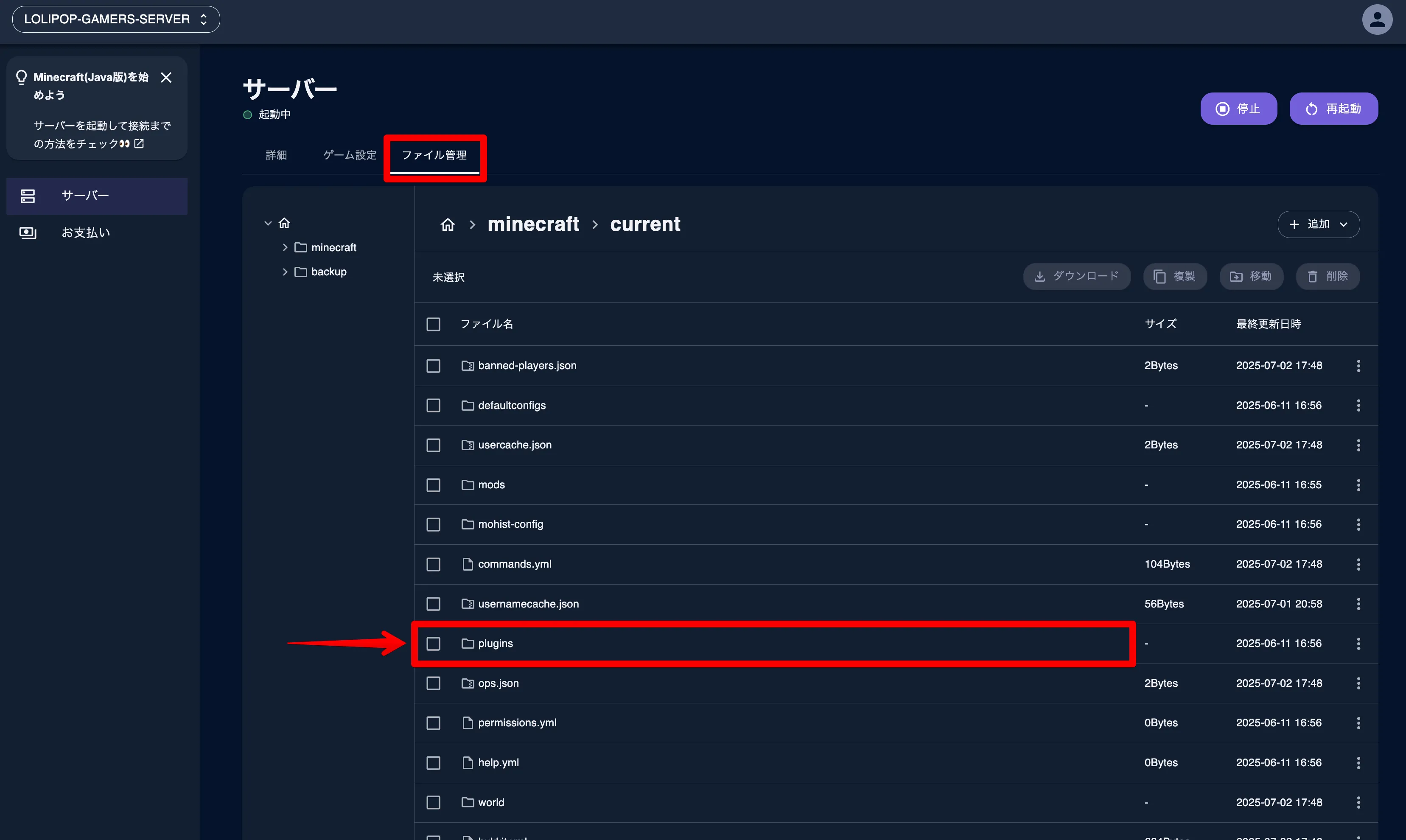The width and height of the screenshot is (1406, 840).
Task: Collapse the root home node in the tree
Action: pos(268,223)
